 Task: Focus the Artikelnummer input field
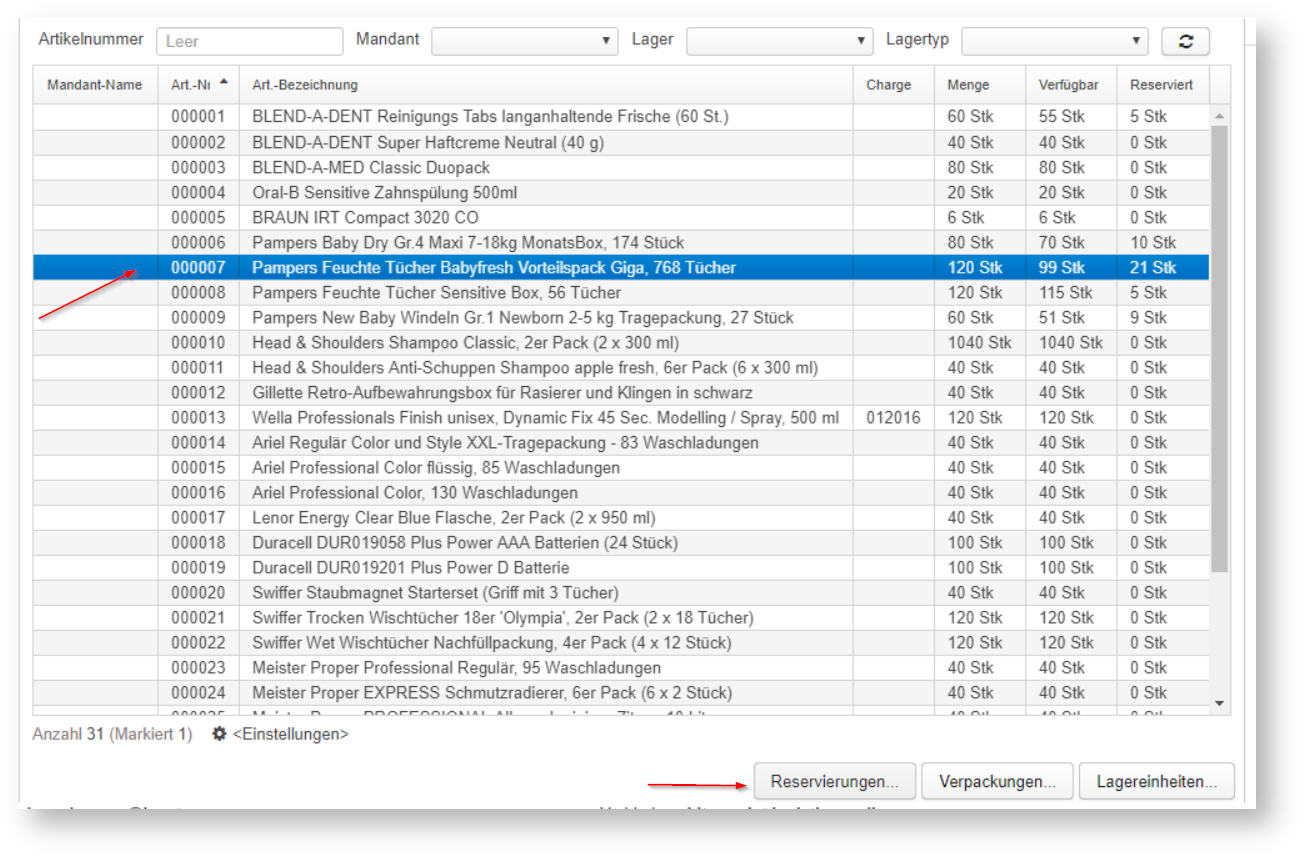[x=250, y=41]
